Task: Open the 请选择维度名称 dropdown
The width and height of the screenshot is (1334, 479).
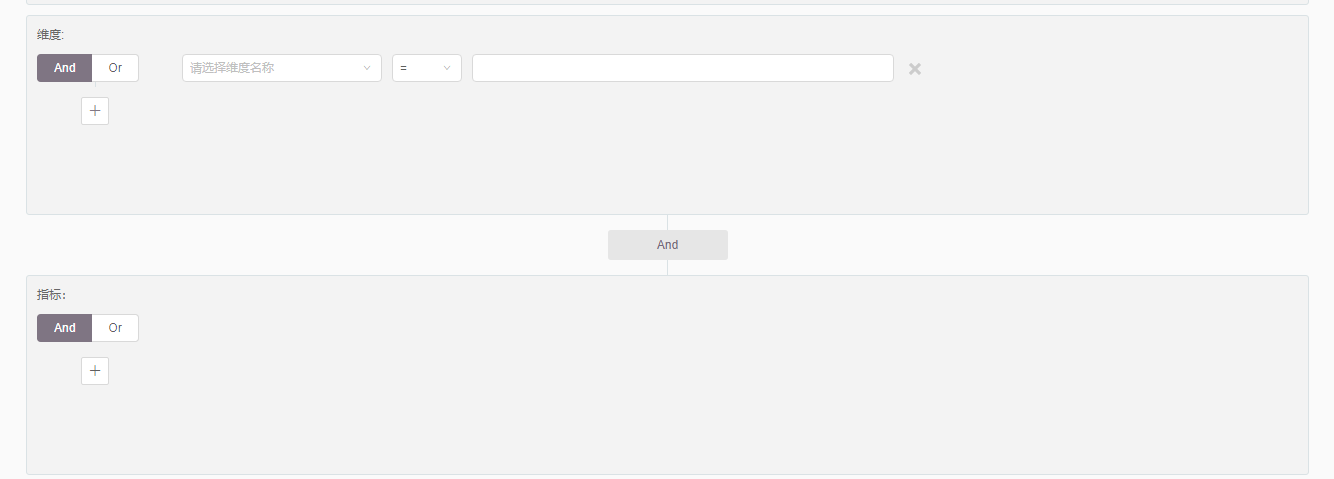Action: point(282,68)
